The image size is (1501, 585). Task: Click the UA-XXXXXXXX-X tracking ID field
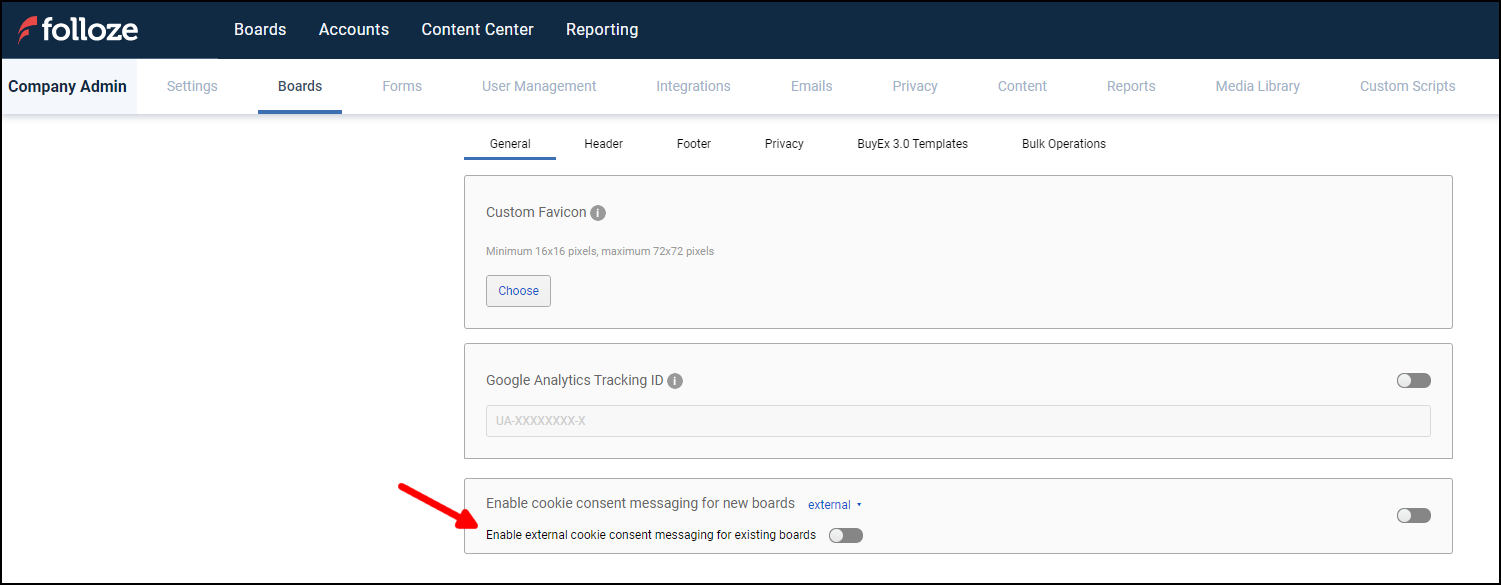coord(957,421)
